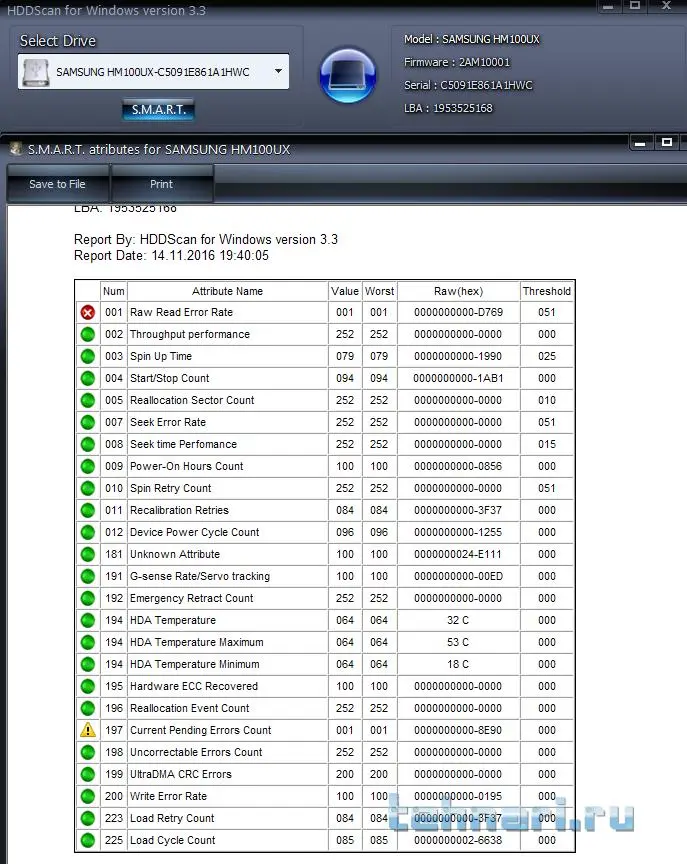Click G-sense Rate raw value 0000000000-00ED

[x=458, y=576]
